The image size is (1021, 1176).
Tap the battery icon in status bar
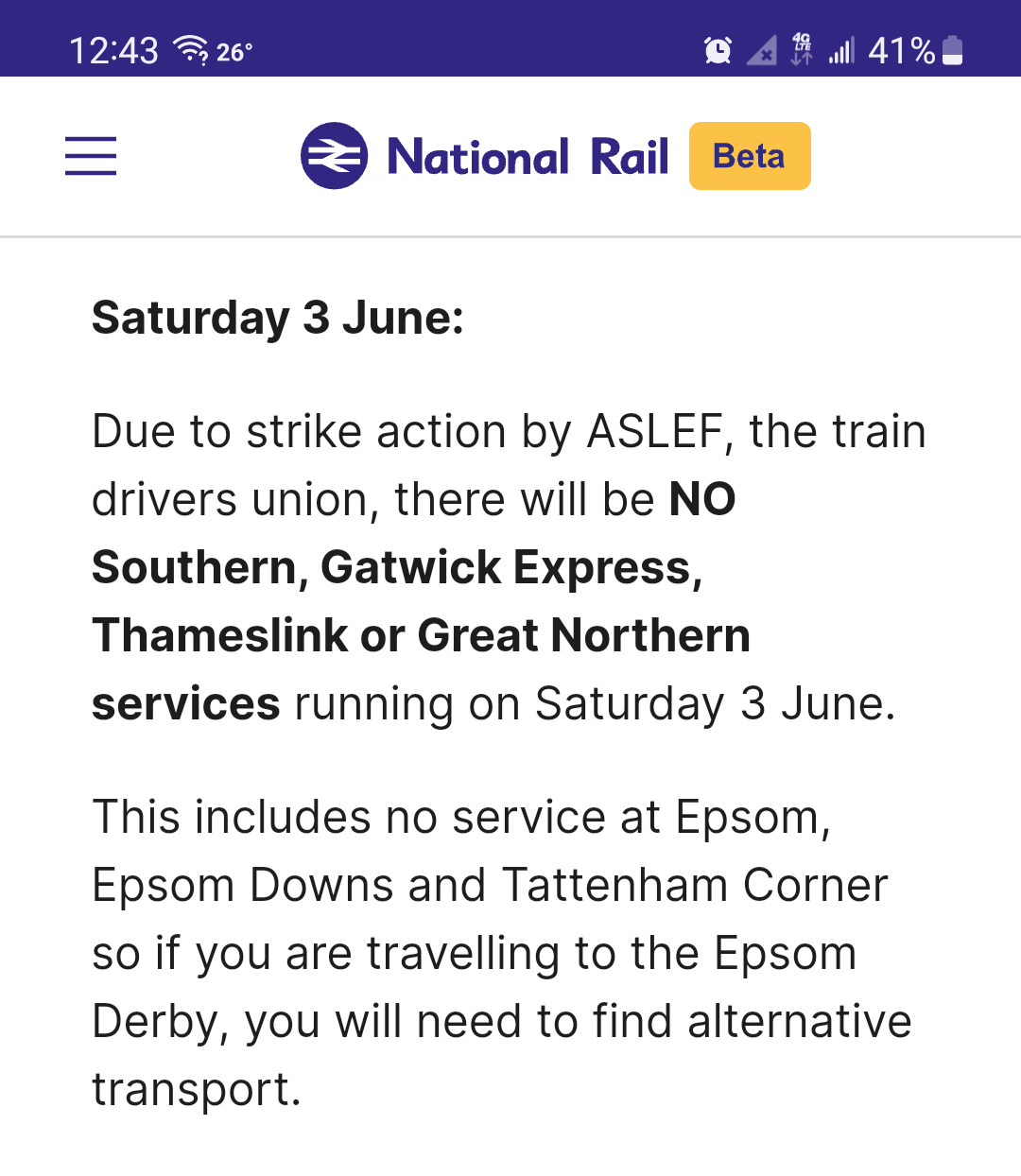(x=953, y=50)
